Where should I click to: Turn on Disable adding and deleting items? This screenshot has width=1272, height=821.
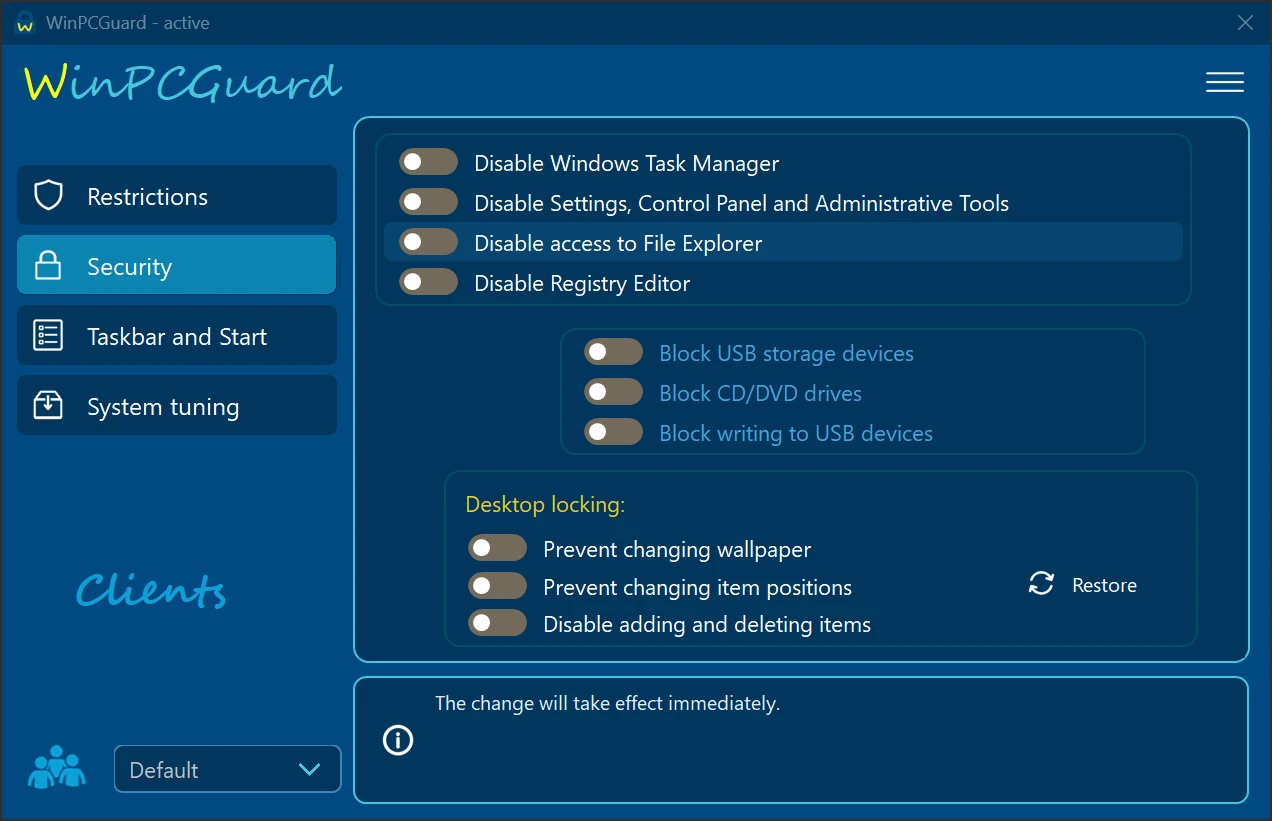[497, 623]
